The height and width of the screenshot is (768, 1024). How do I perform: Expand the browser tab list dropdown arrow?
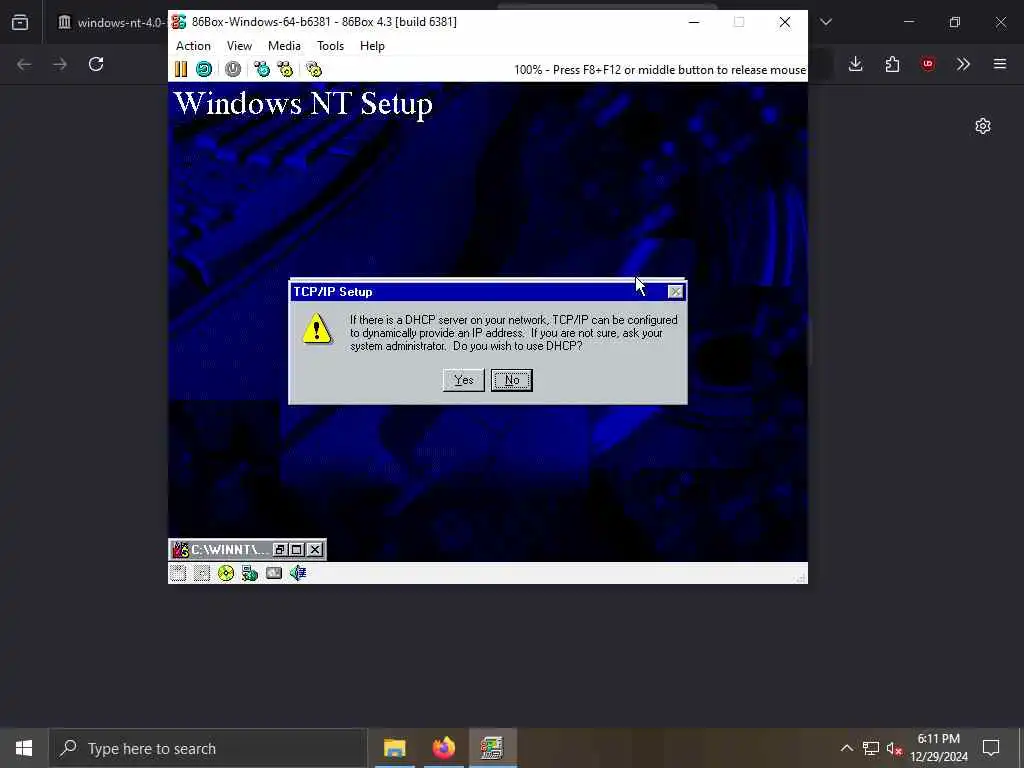[x=826, y=22]
